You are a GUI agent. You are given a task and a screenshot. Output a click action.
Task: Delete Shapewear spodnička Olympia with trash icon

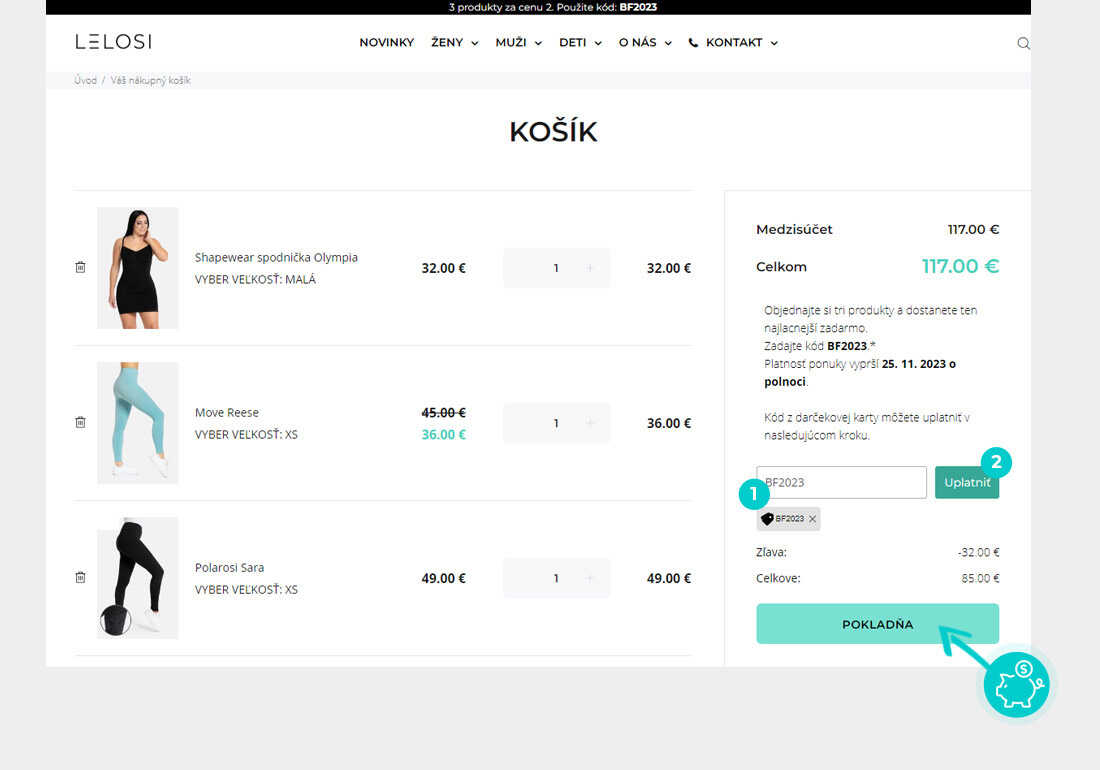(81, 267)
